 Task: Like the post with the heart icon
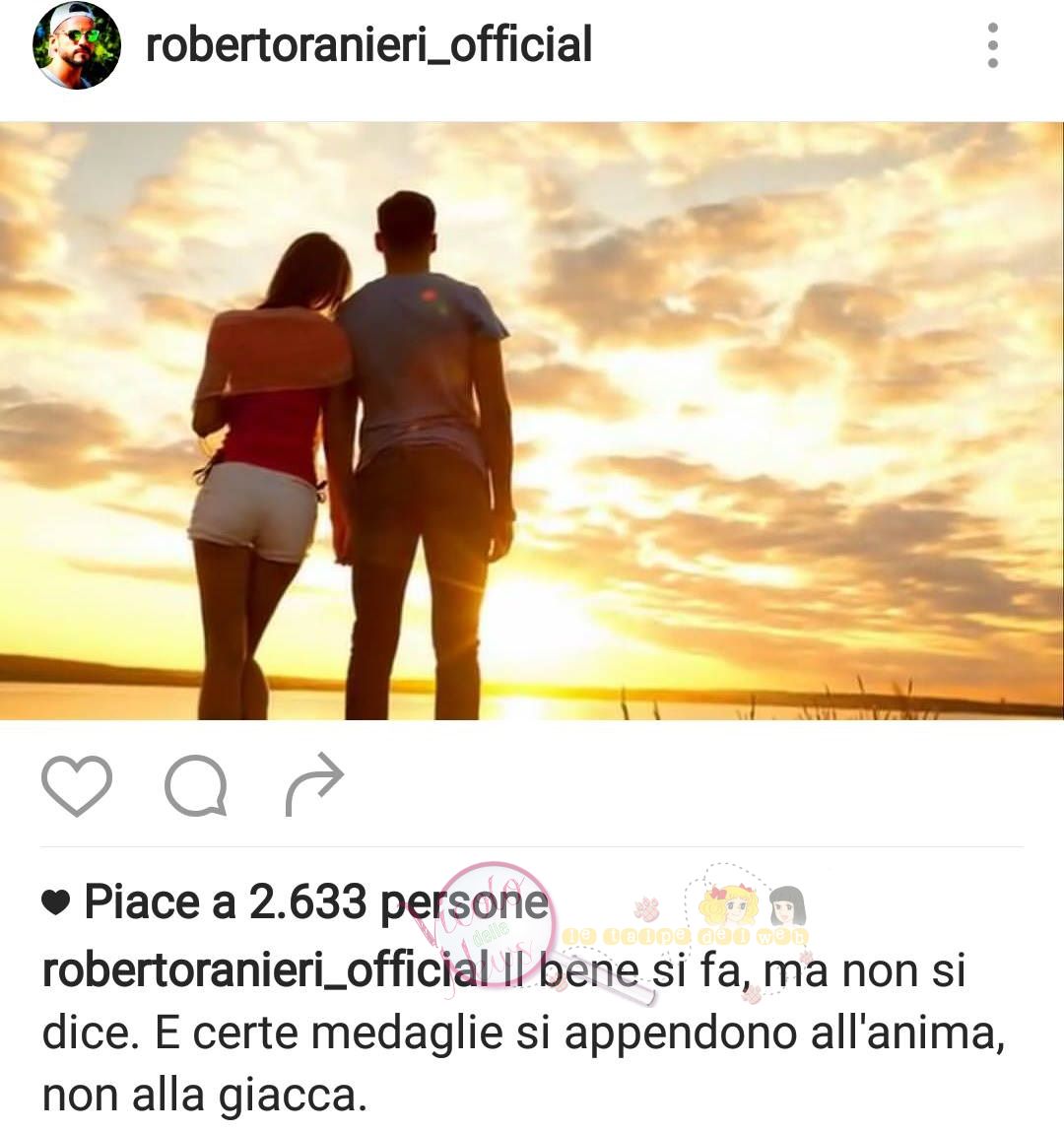(77, 785)
